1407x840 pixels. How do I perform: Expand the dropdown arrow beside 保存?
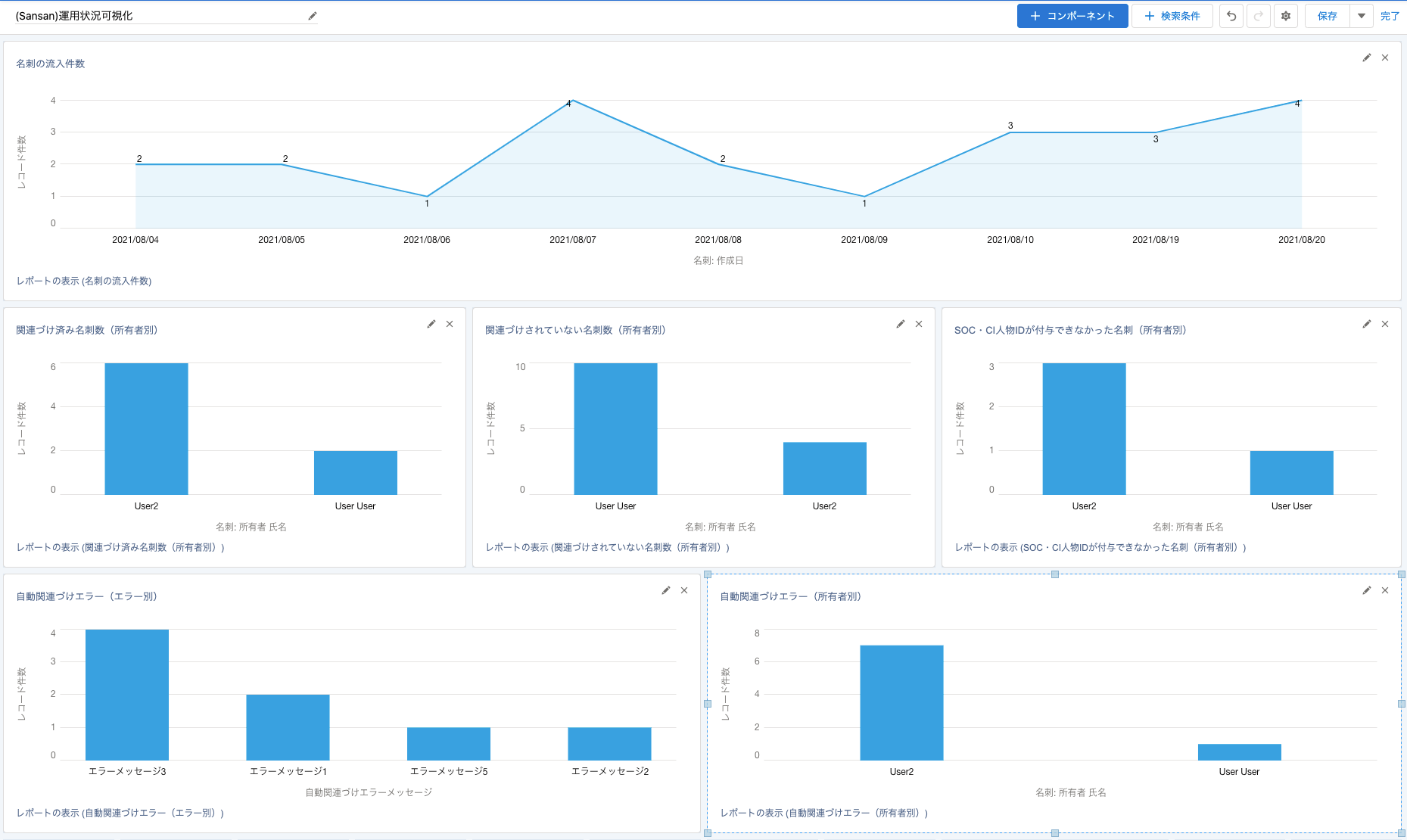(x=1362, y=16)
